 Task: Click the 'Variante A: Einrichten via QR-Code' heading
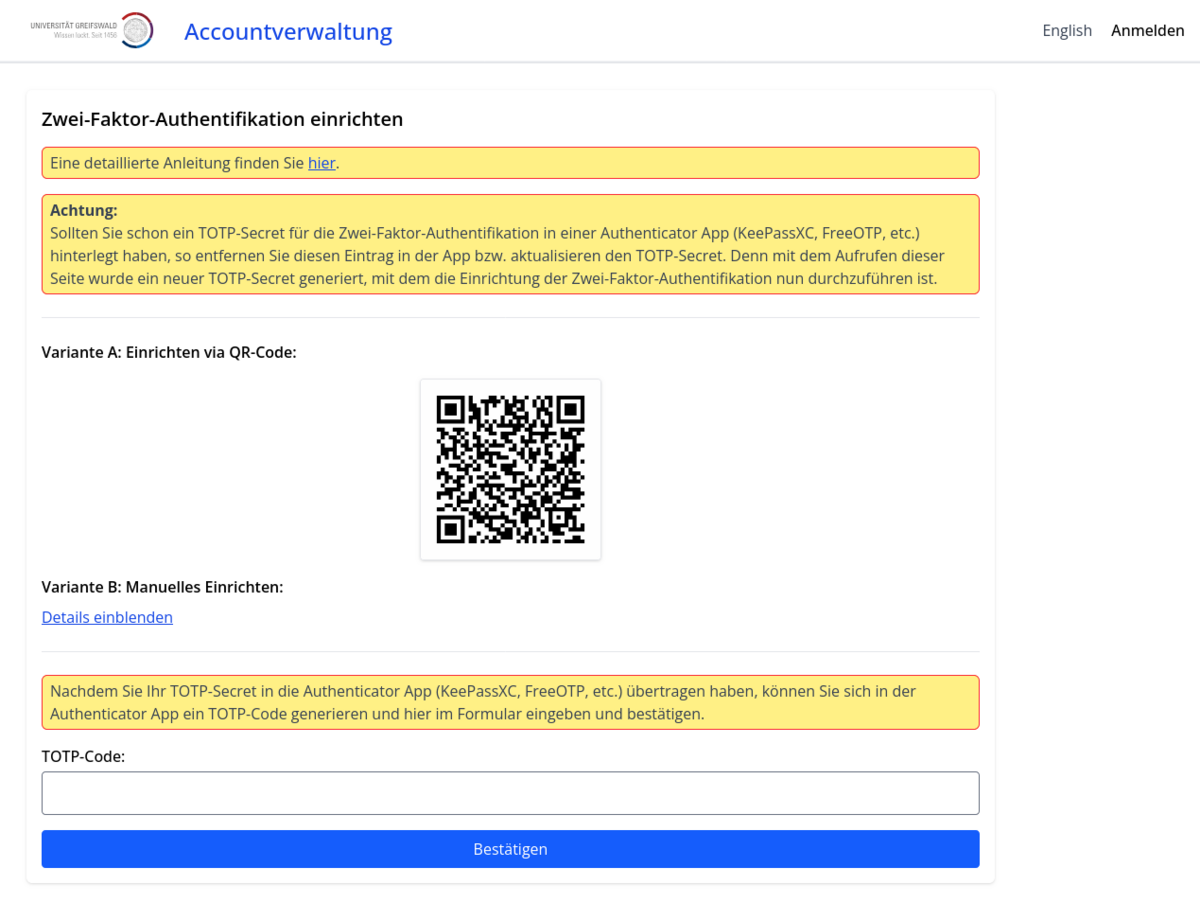[169, 352]
